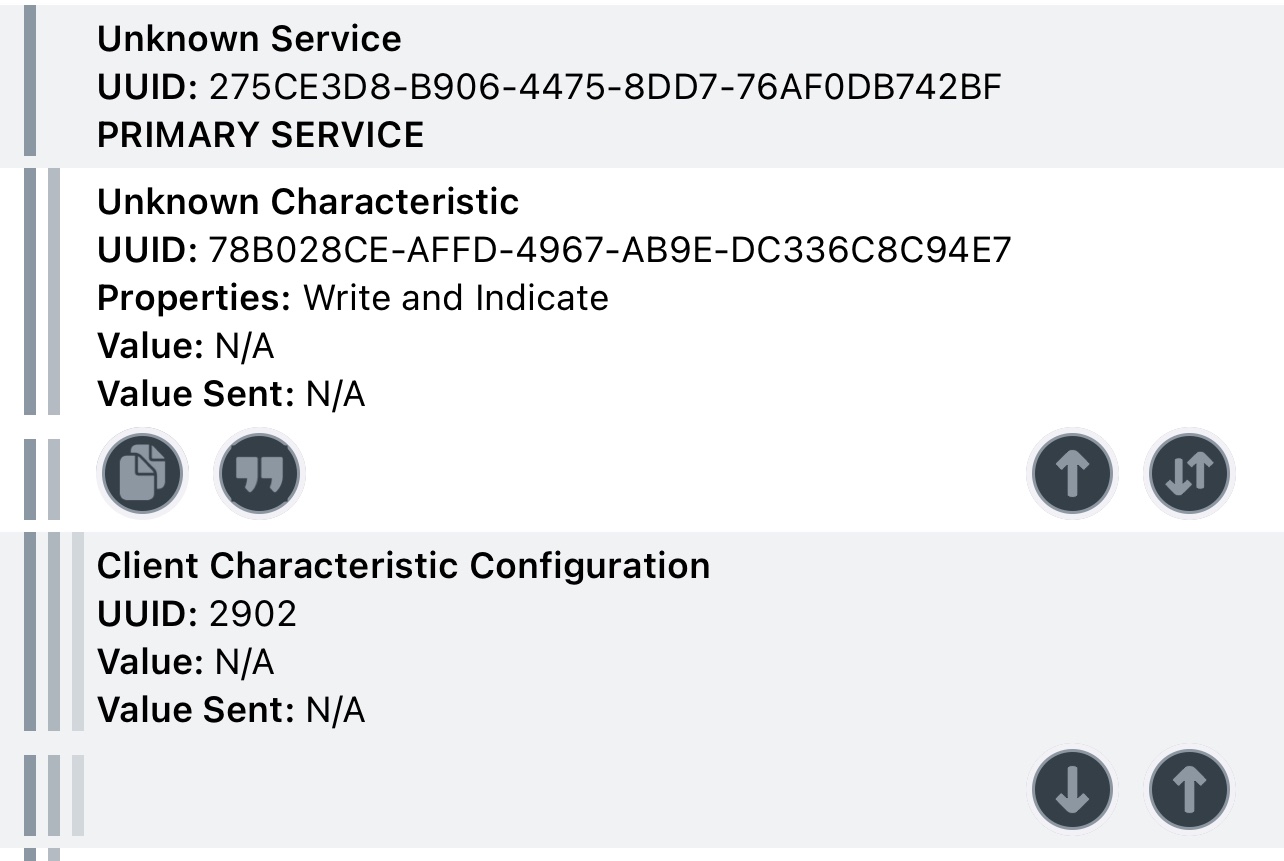Select the Unknown Service header

(x=249, y=39)
